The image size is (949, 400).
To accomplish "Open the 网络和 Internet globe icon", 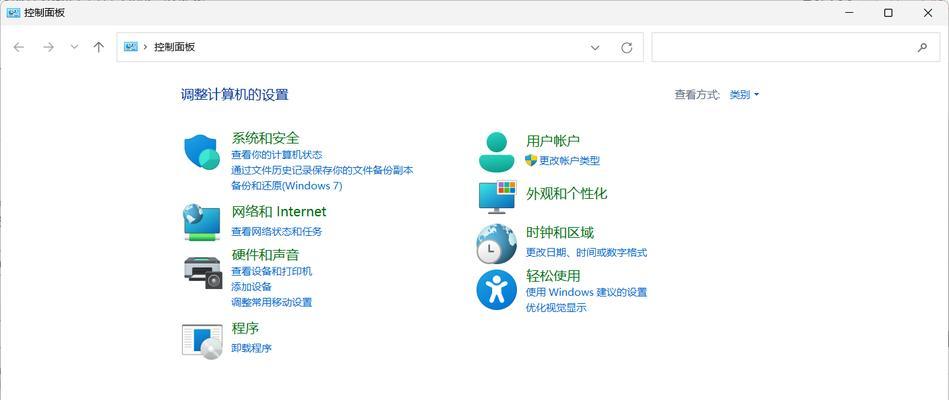I will click(202, 223).
